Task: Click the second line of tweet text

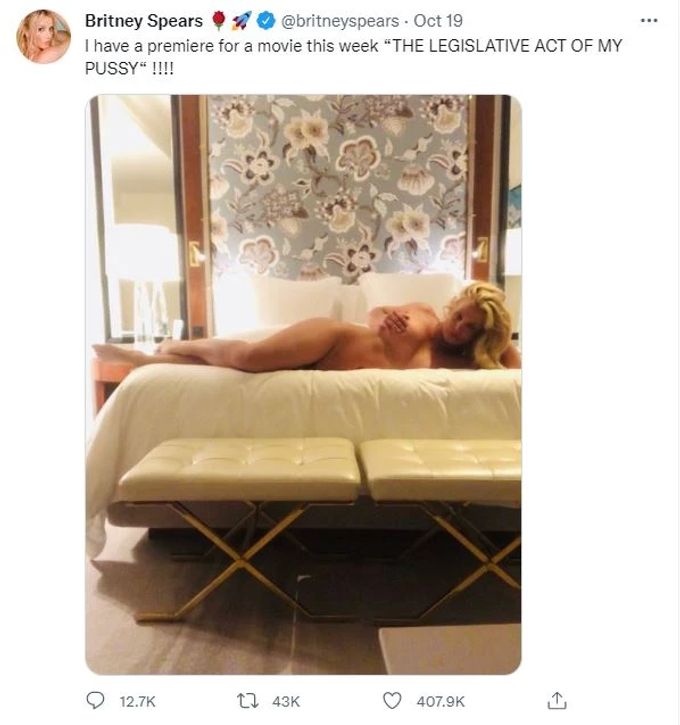Action: (x=129, y=68)
